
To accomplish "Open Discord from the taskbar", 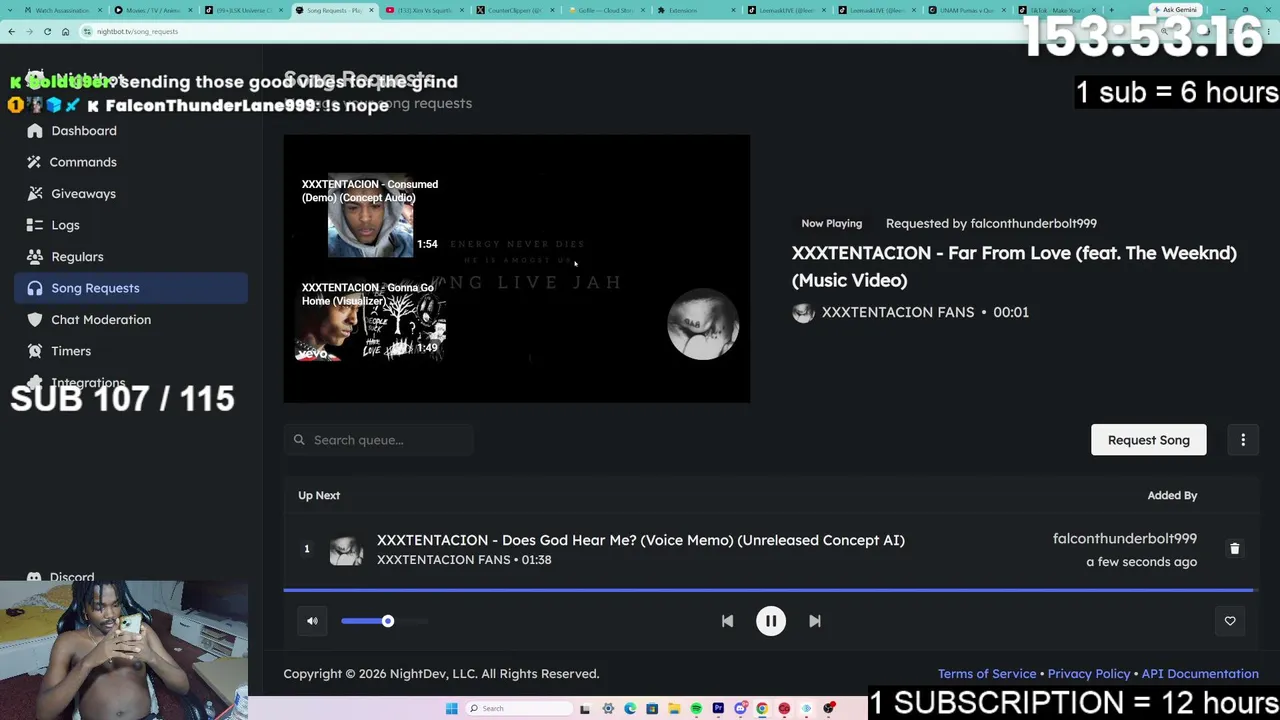I will [x=740, y=709].
